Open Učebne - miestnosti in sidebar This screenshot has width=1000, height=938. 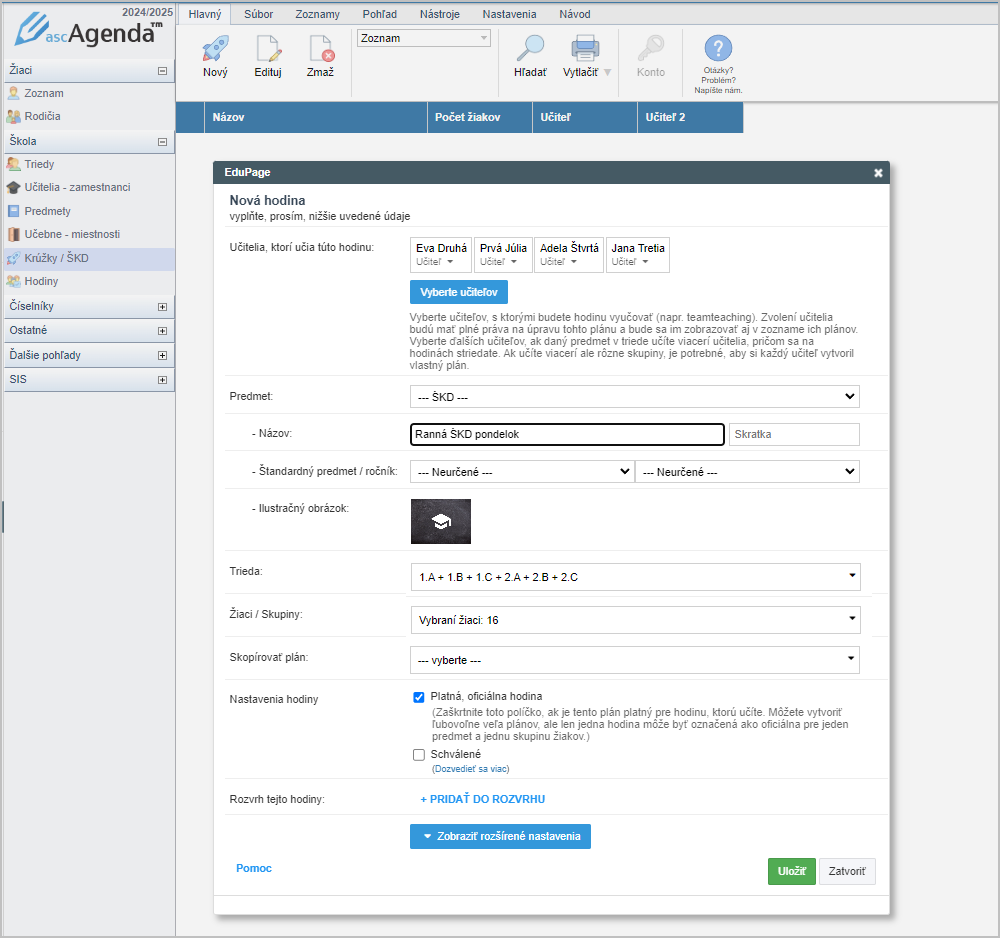click(x=72, y=234)
